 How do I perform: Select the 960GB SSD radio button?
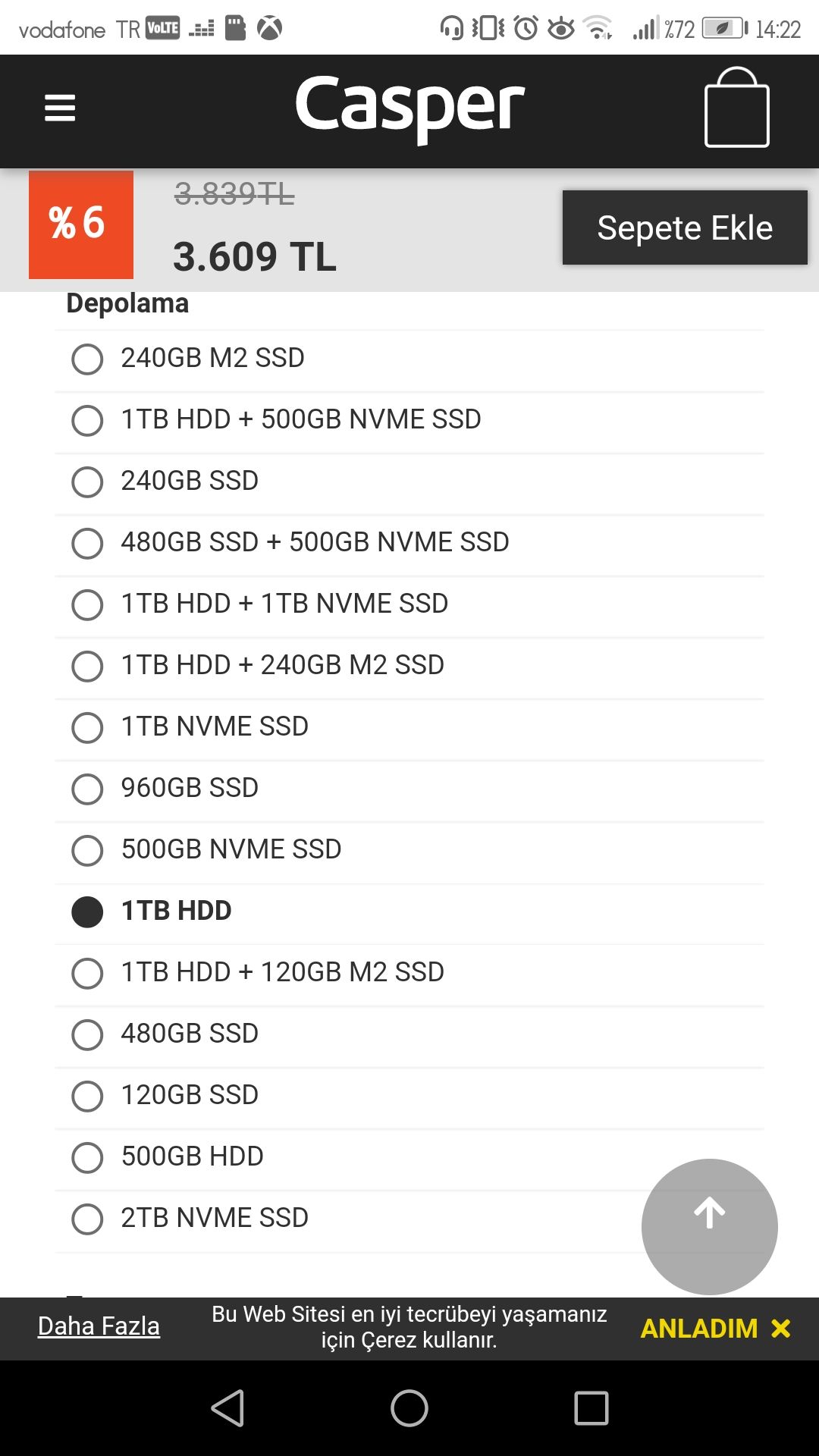coord(87,789)
